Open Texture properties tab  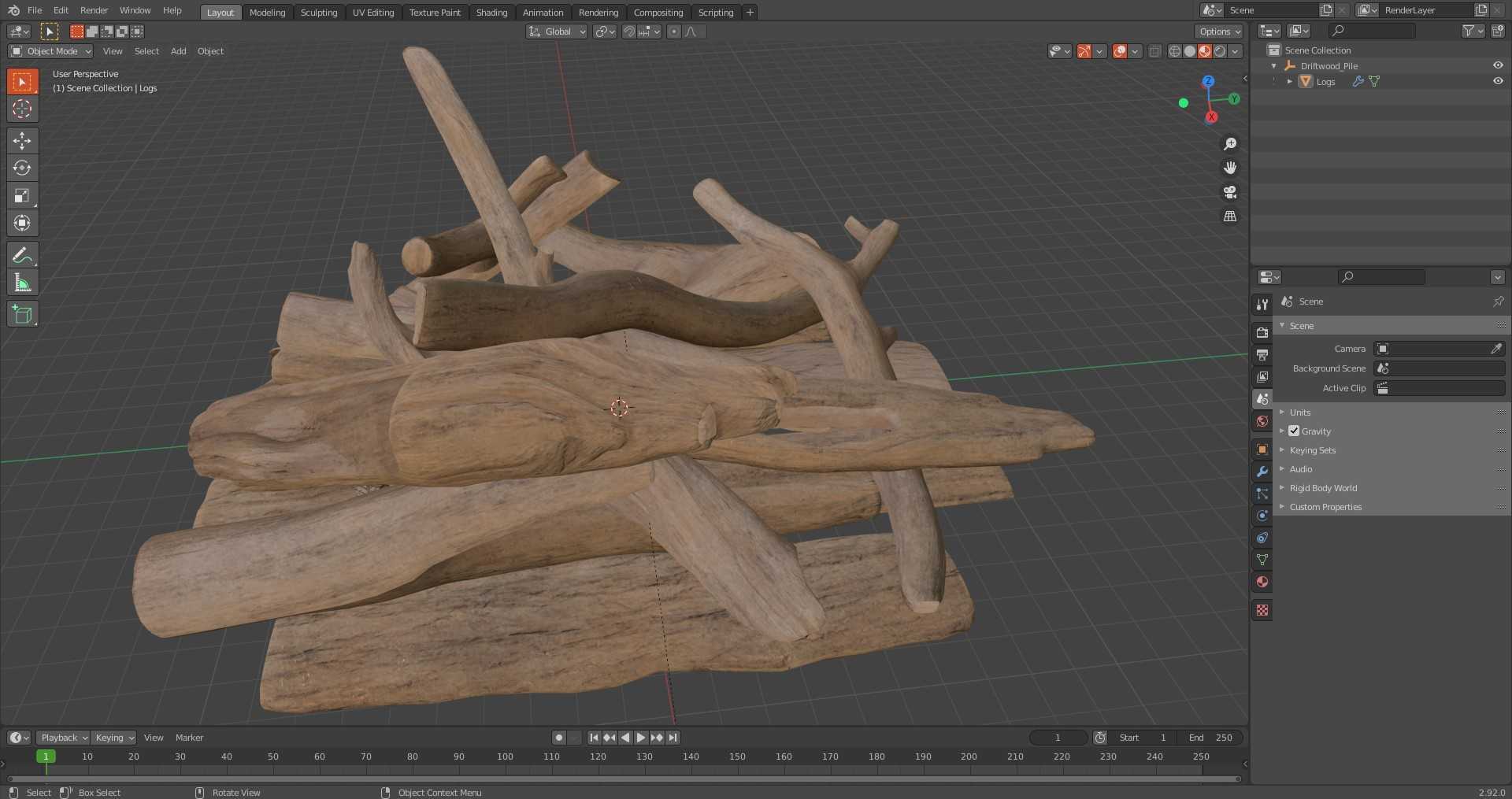[x=1262, y=610]
